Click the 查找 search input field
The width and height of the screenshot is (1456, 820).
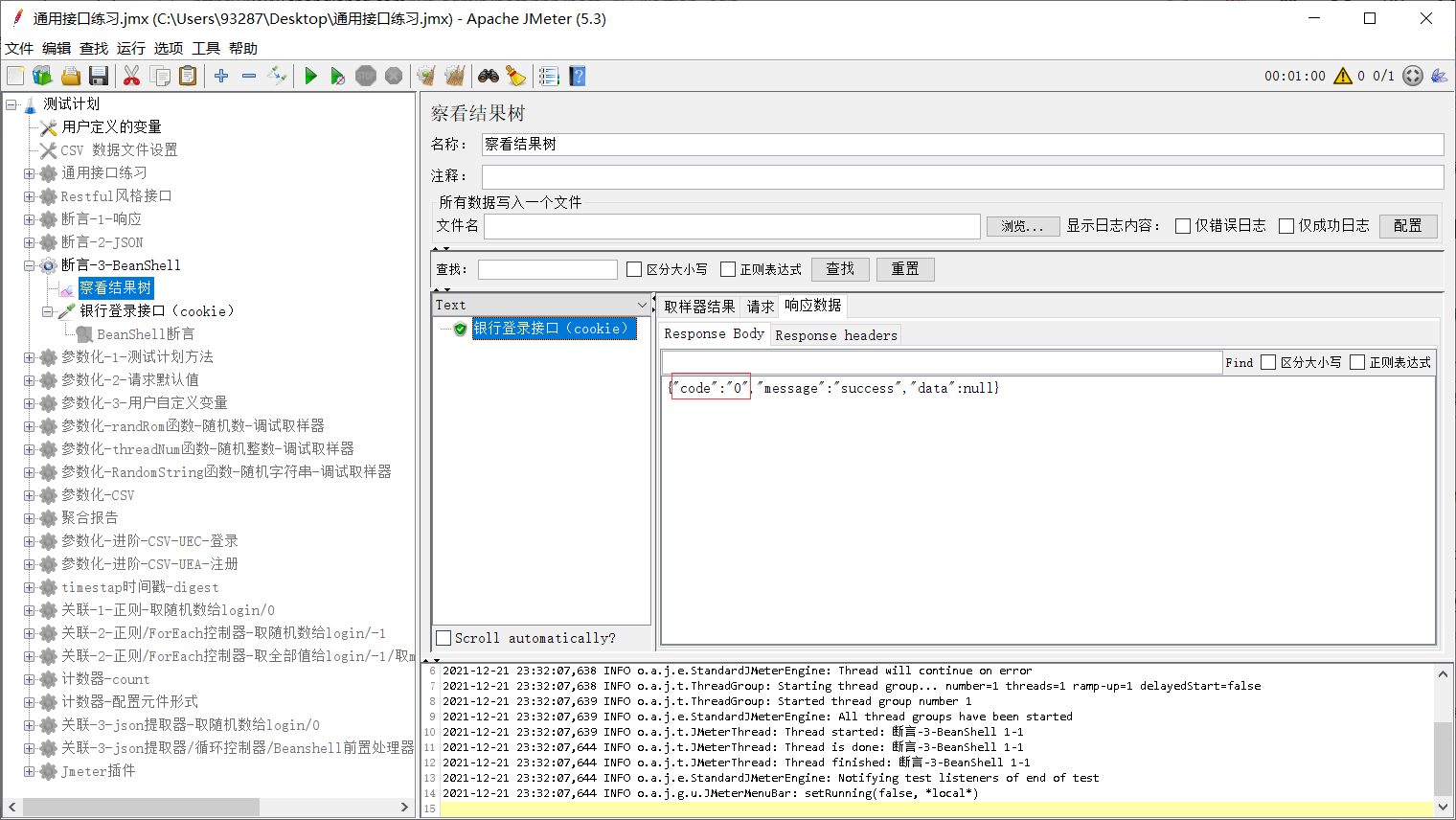coord(547,269)
